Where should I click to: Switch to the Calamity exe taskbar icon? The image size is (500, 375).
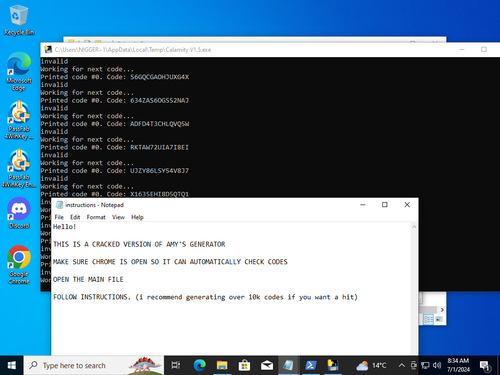pos(333,365)
